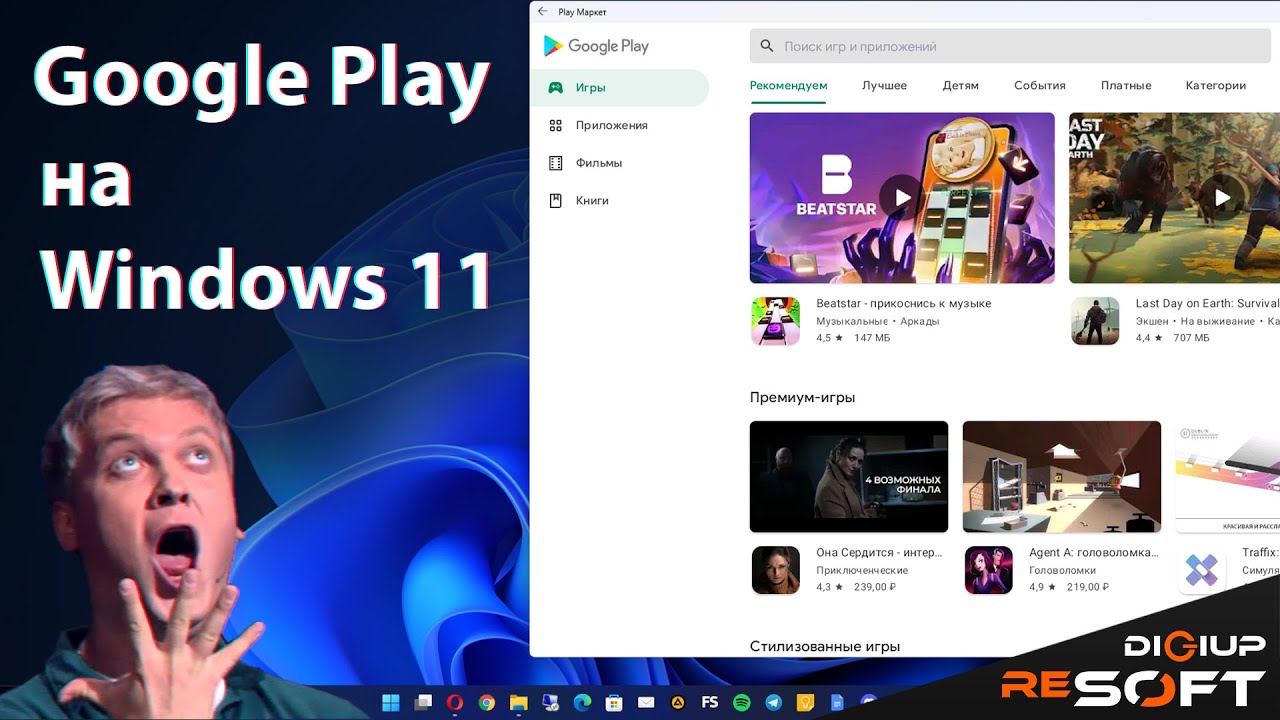
Task: Open the Mail app in the taskbar
Action: pyautogui.click(x=646, y=703)
